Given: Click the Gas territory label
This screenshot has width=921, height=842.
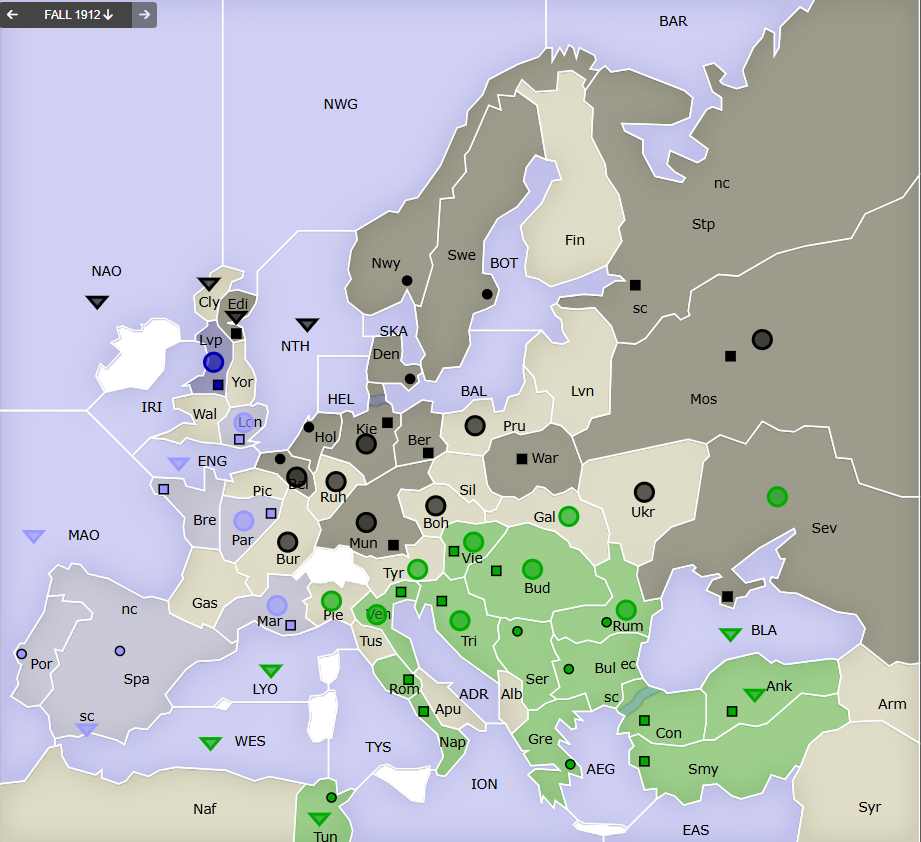Looking at the screenshot, I should tap(204, 603).
